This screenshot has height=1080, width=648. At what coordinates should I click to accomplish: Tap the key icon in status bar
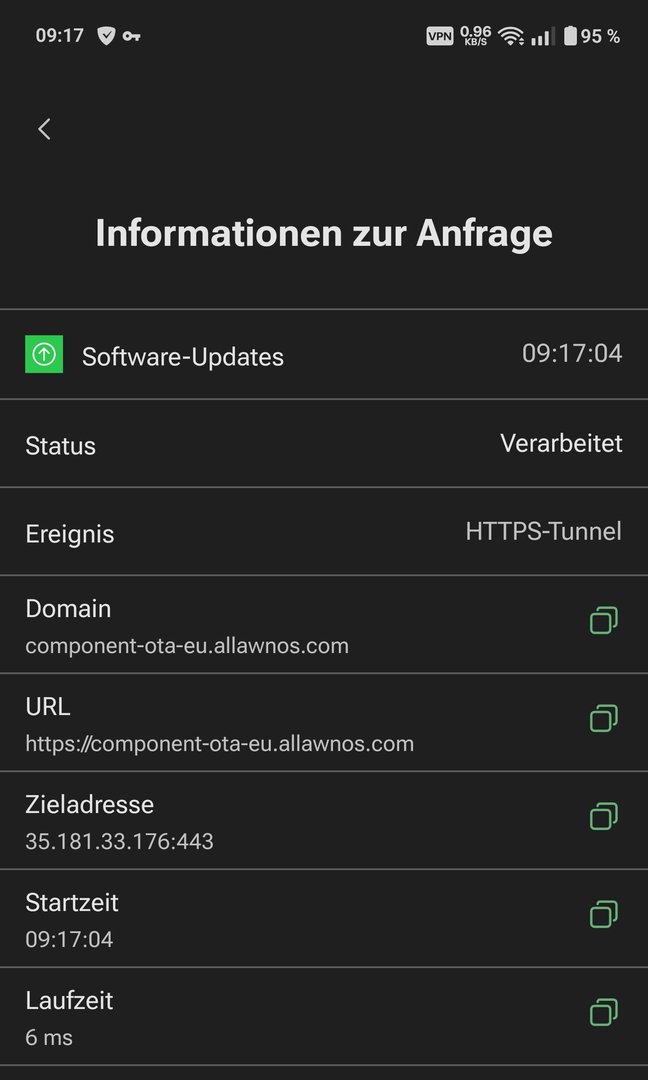(x=132, y=36)
